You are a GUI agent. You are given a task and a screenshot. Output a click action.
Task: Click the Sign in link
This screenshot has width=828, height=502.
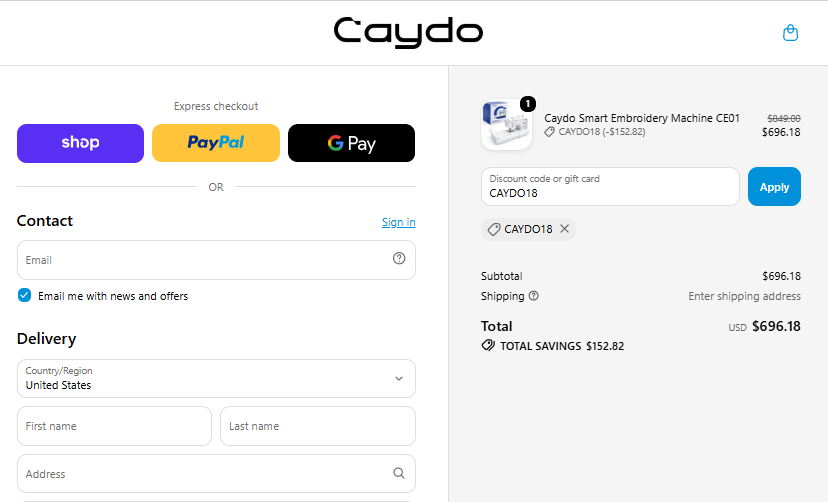[399, 222]
